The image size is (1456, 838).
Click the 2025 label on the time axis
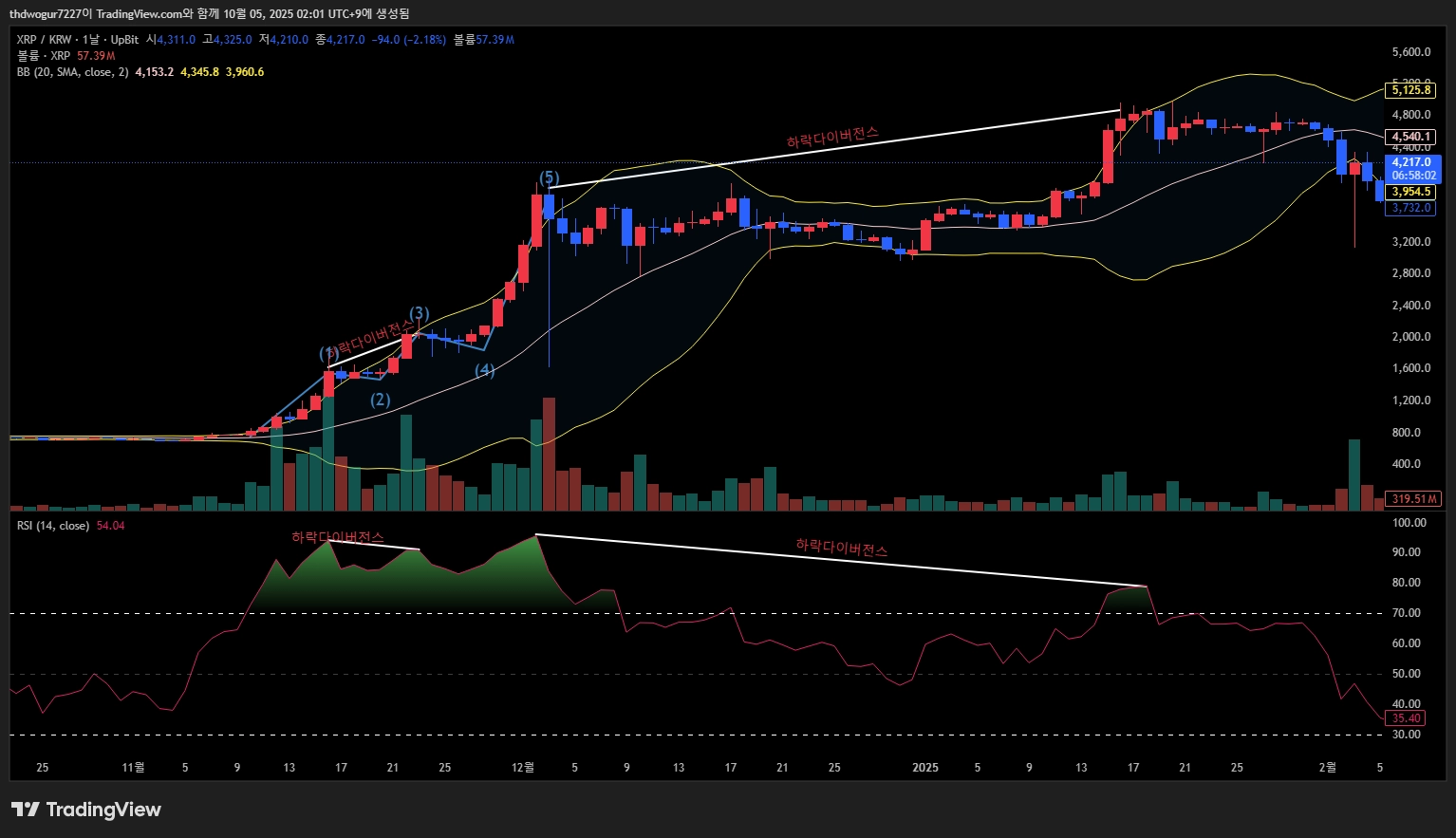tap(925, 768)
